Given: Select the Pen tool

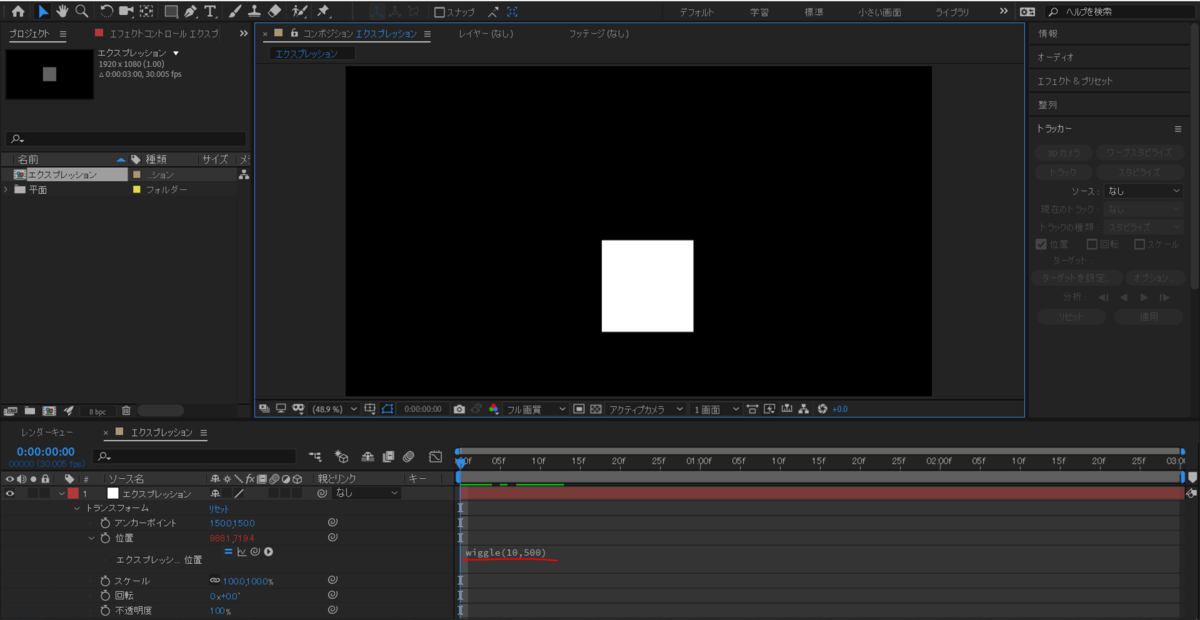Looking at the screenshot, I should 190,12.
